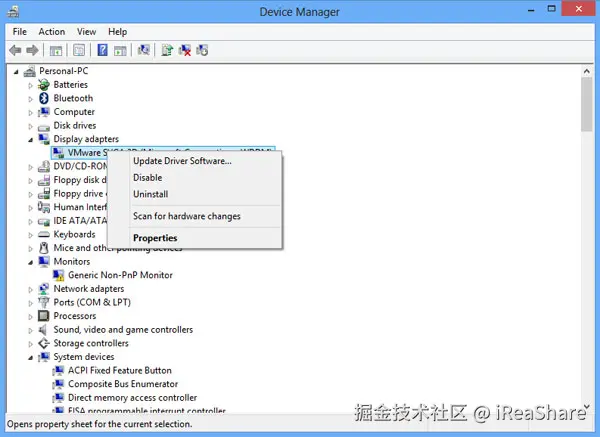
Task: Select the Computer category label
Action: pyautogui.click(x=74, y=112)
